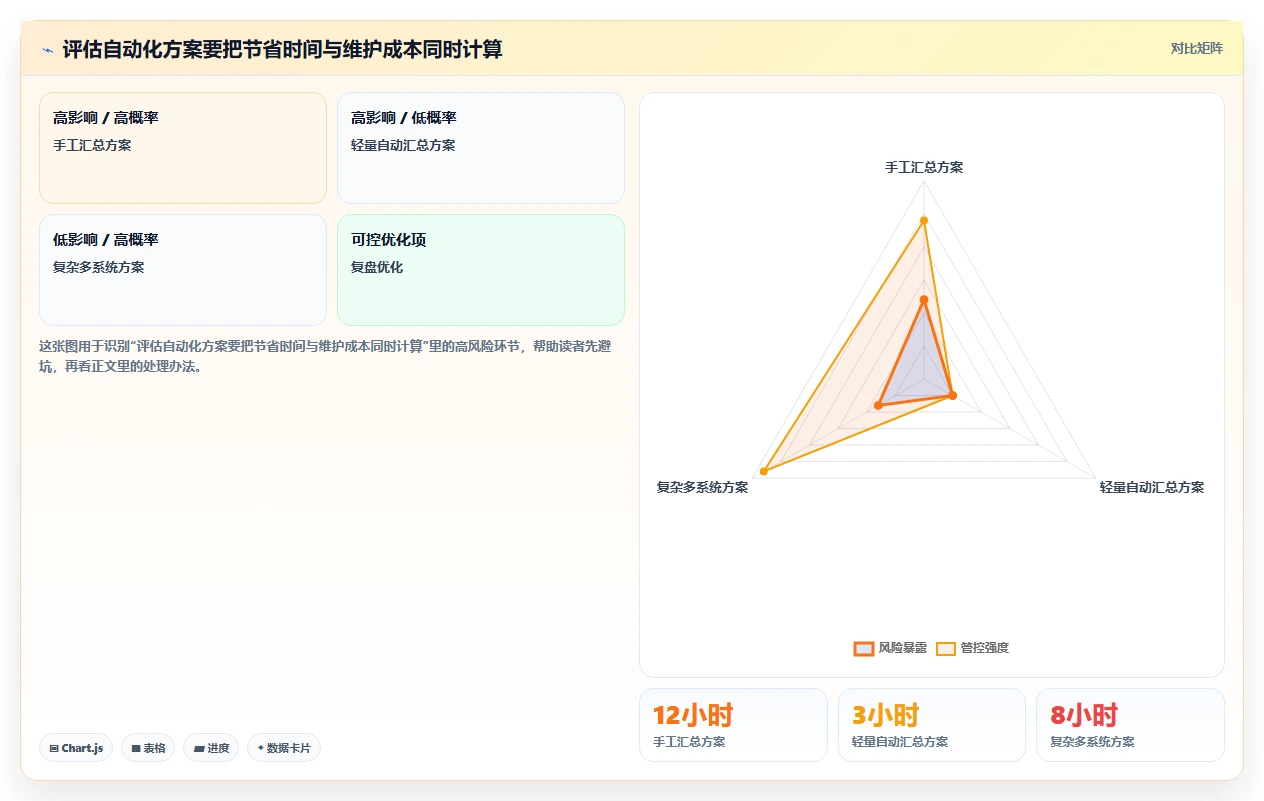Open the 可控优化项 card
1264x801 pixels.
(x=481, y=270)
